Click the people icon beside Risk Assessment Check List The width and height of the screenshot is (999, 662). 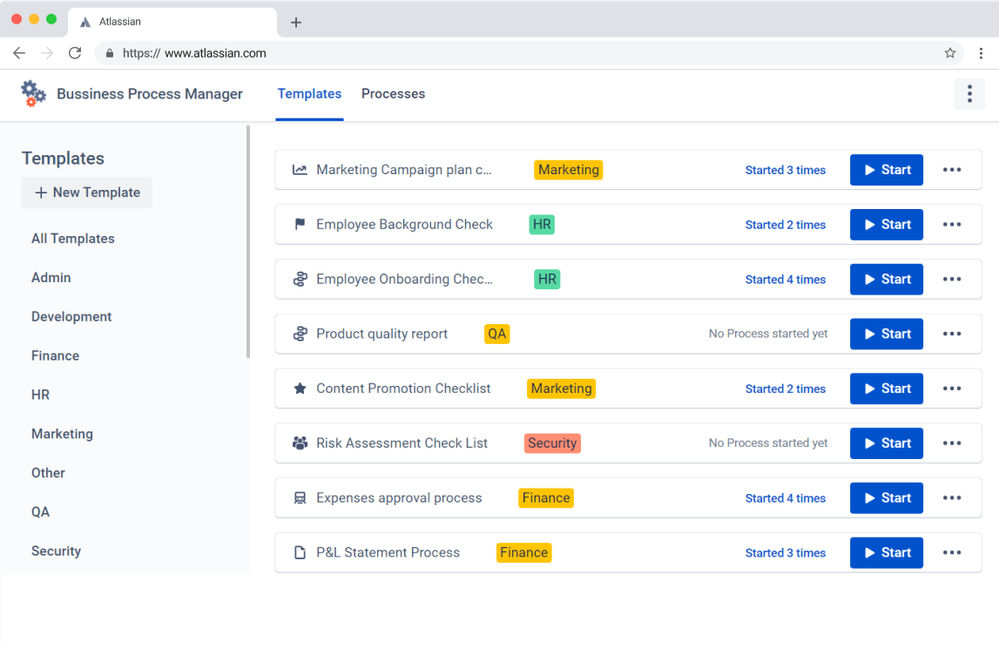pos(299,443)
